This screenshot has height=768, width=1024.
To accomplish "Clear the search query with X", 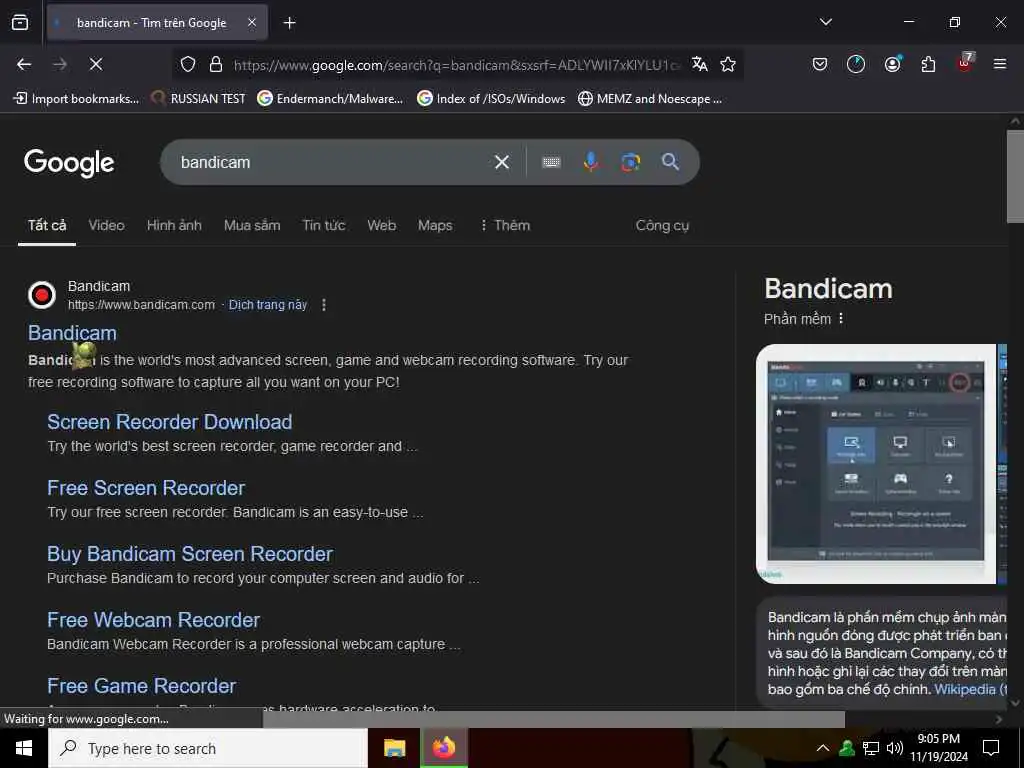I will click(502, 162).
